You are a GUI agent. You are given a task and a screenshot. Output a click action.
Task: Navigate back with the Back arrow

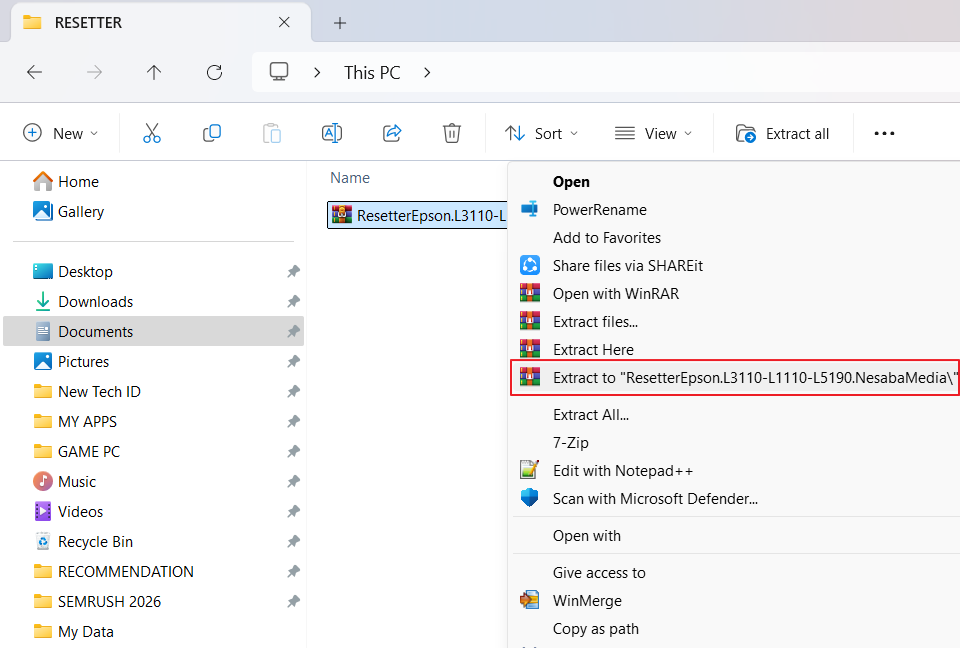tap(34, 72)
